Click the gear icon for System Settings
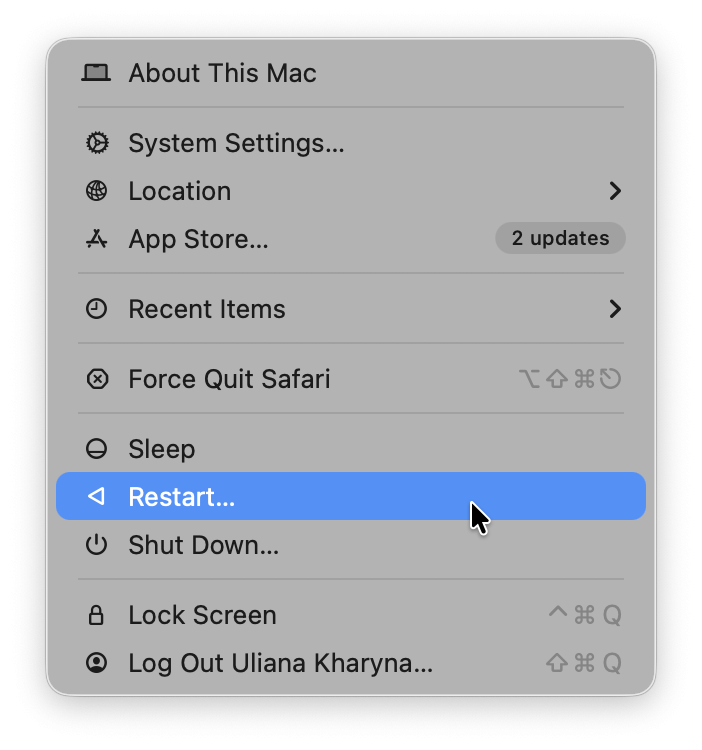The height and width of the screenshot is (750, 702). coord(96,143)
